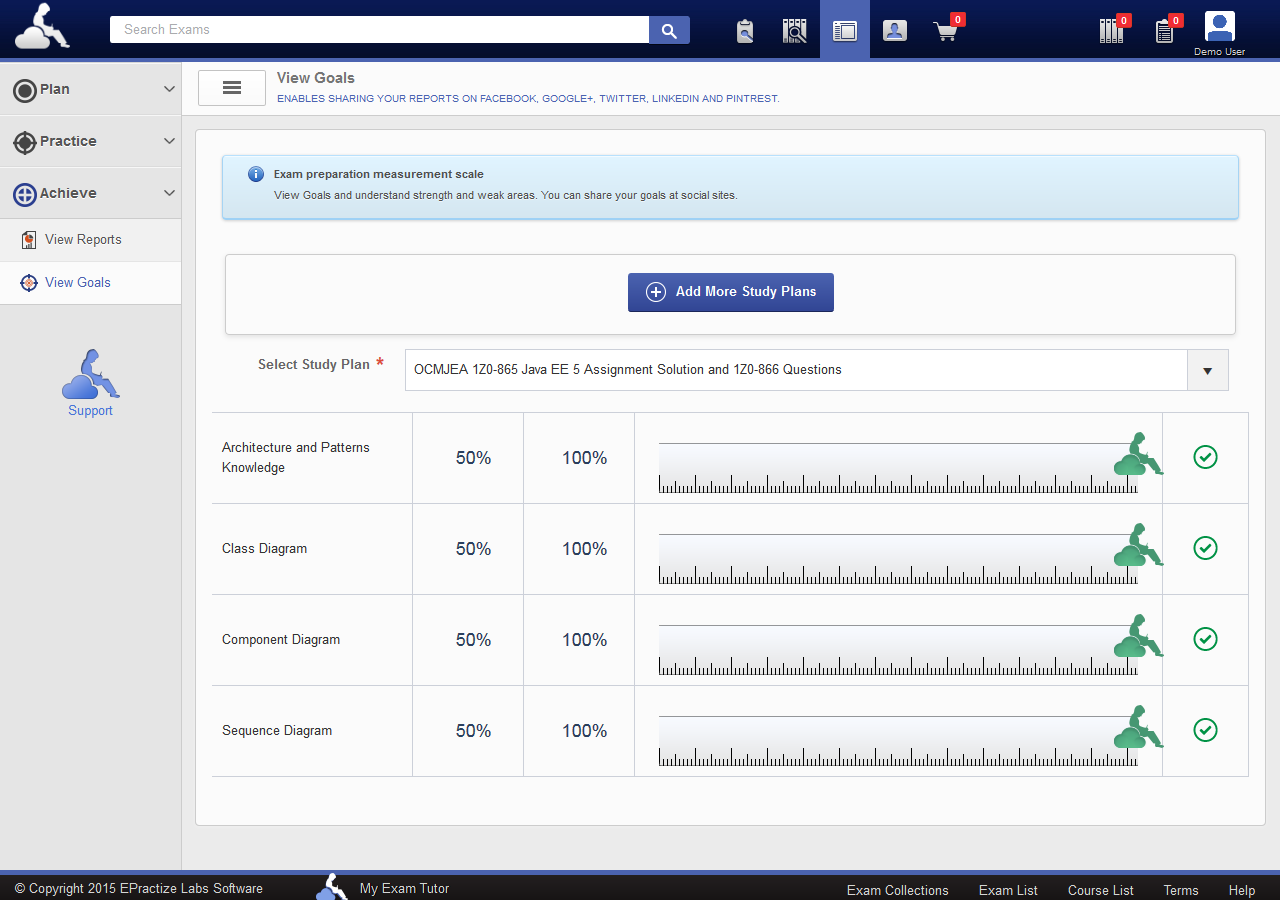Click the books with magnifier icon
Screen dimensions: 1280x900
(794, 31)
